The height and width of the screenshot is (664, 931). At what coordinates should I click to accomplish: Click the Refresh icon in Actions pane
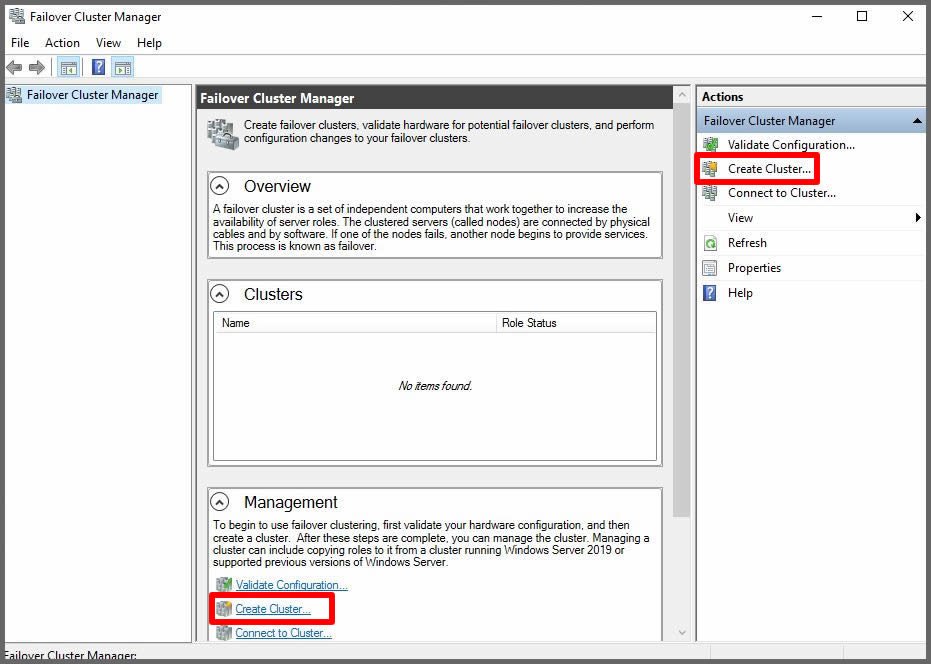pos(710,243)
